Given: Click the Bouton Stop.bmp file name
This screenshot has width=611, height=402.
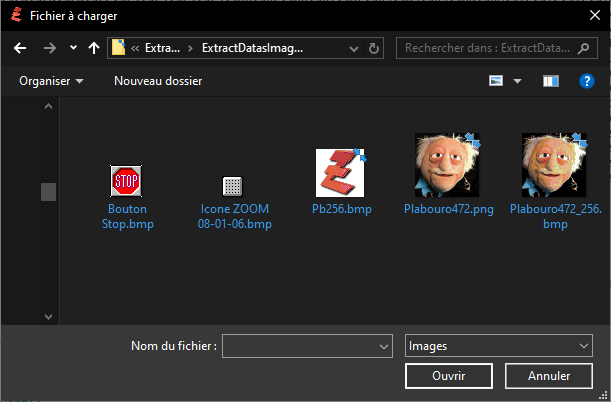Looking at the screenshot, I should [x=127, y=217].
